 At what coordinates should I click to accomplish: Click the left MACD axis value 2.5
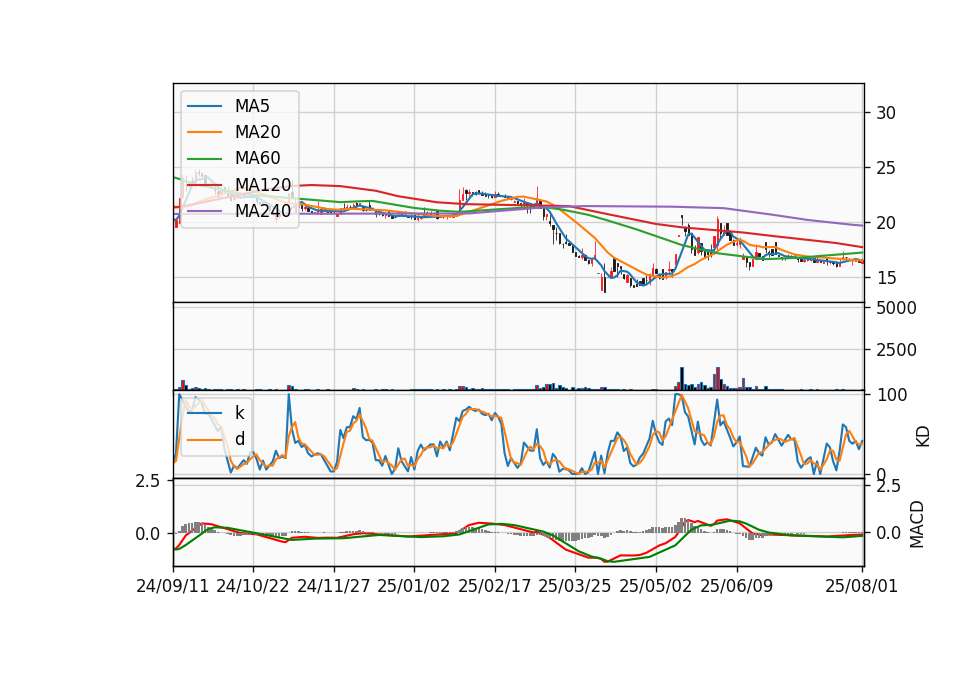[148, 481]
